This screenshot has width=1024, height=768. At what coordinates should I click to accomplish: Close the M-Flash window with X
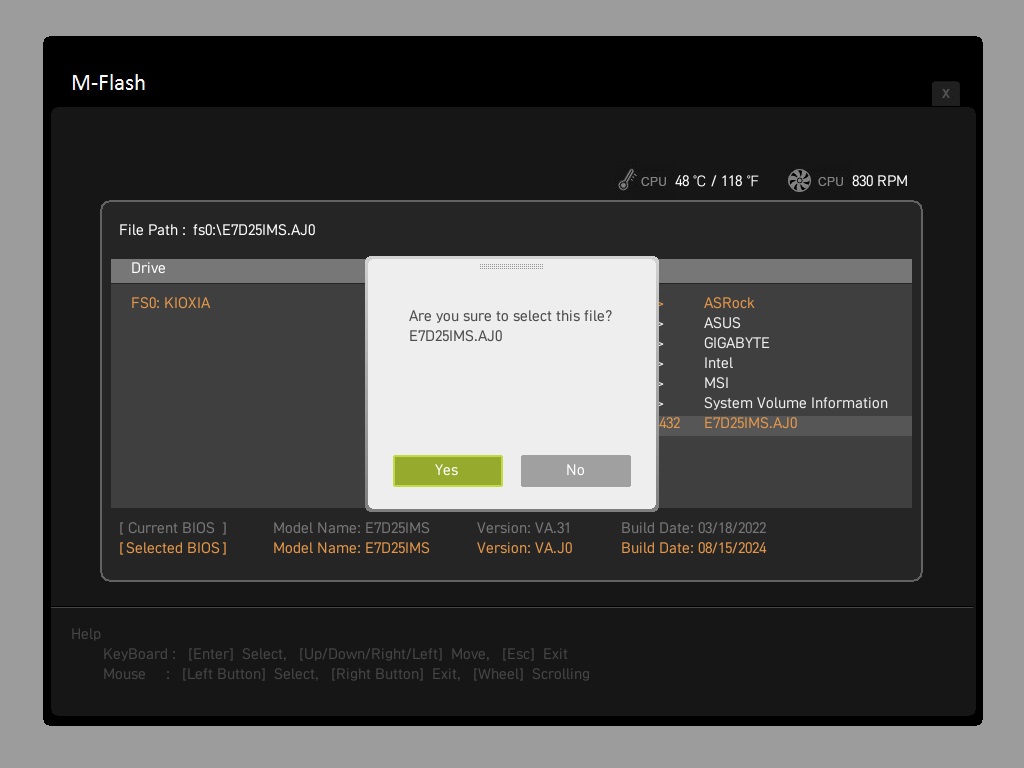(945, 93)
